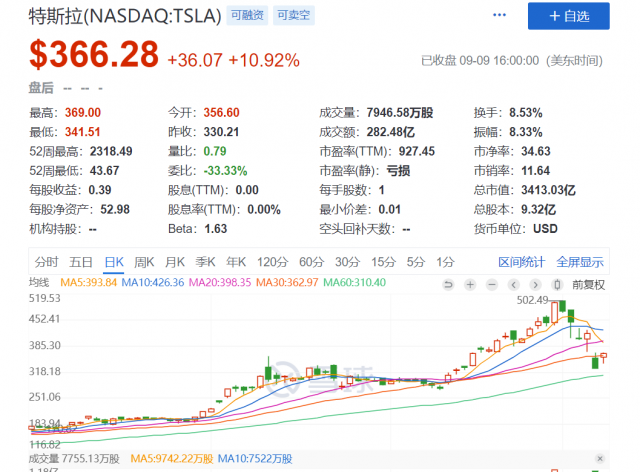This screenshot has width=640, height=472.
Task: Switch to the 分时 chart tab
Action: pos(46,262)
